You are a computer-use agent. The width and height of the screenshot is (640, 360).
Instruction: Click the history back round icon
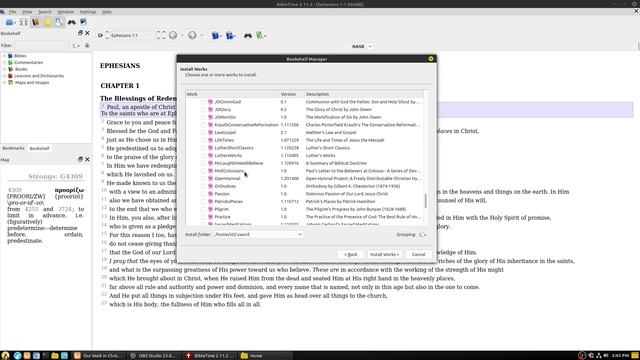tap(173, 36)
